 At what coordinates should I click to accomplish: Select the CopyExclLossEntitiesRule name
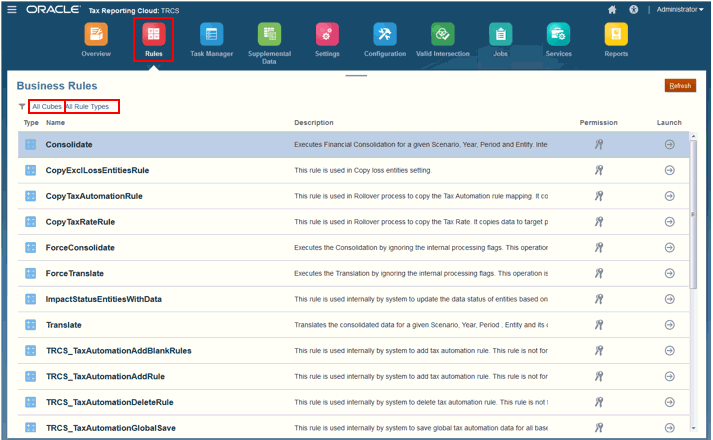(x=97, y=170)
